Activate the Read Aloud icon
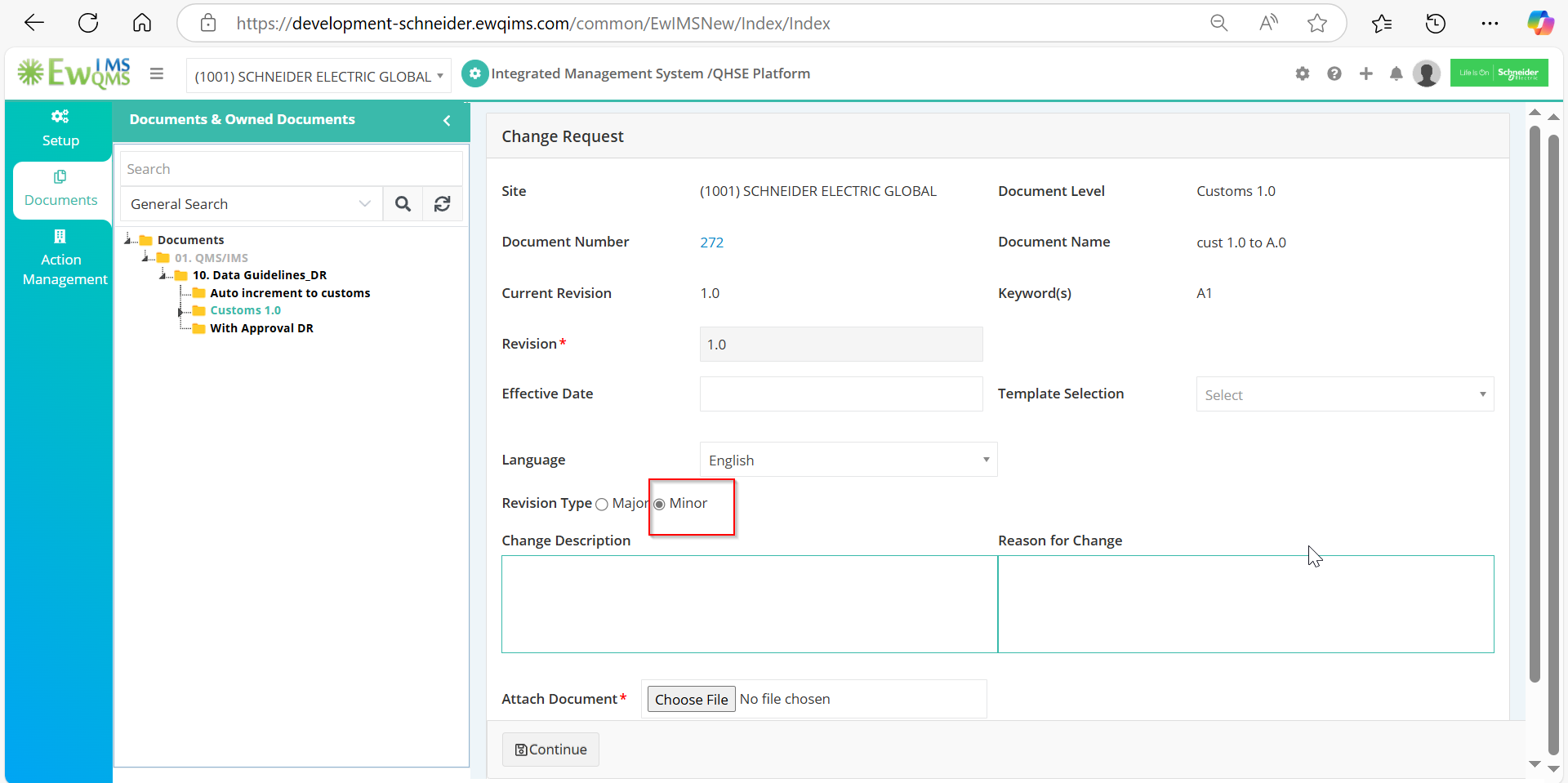1568x783 pixels. [1268, 23]
